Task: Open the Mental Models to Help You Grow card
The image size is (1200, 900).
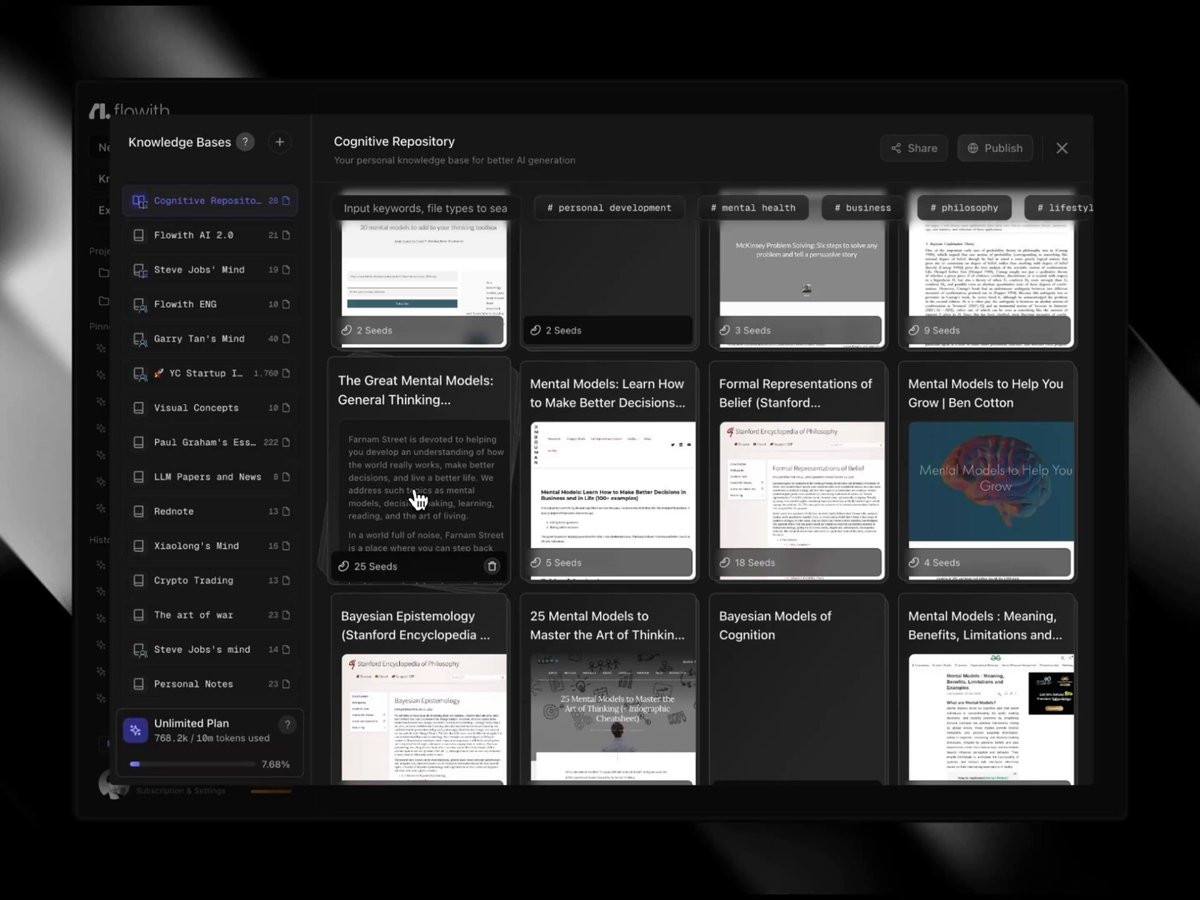Action: 987,472
